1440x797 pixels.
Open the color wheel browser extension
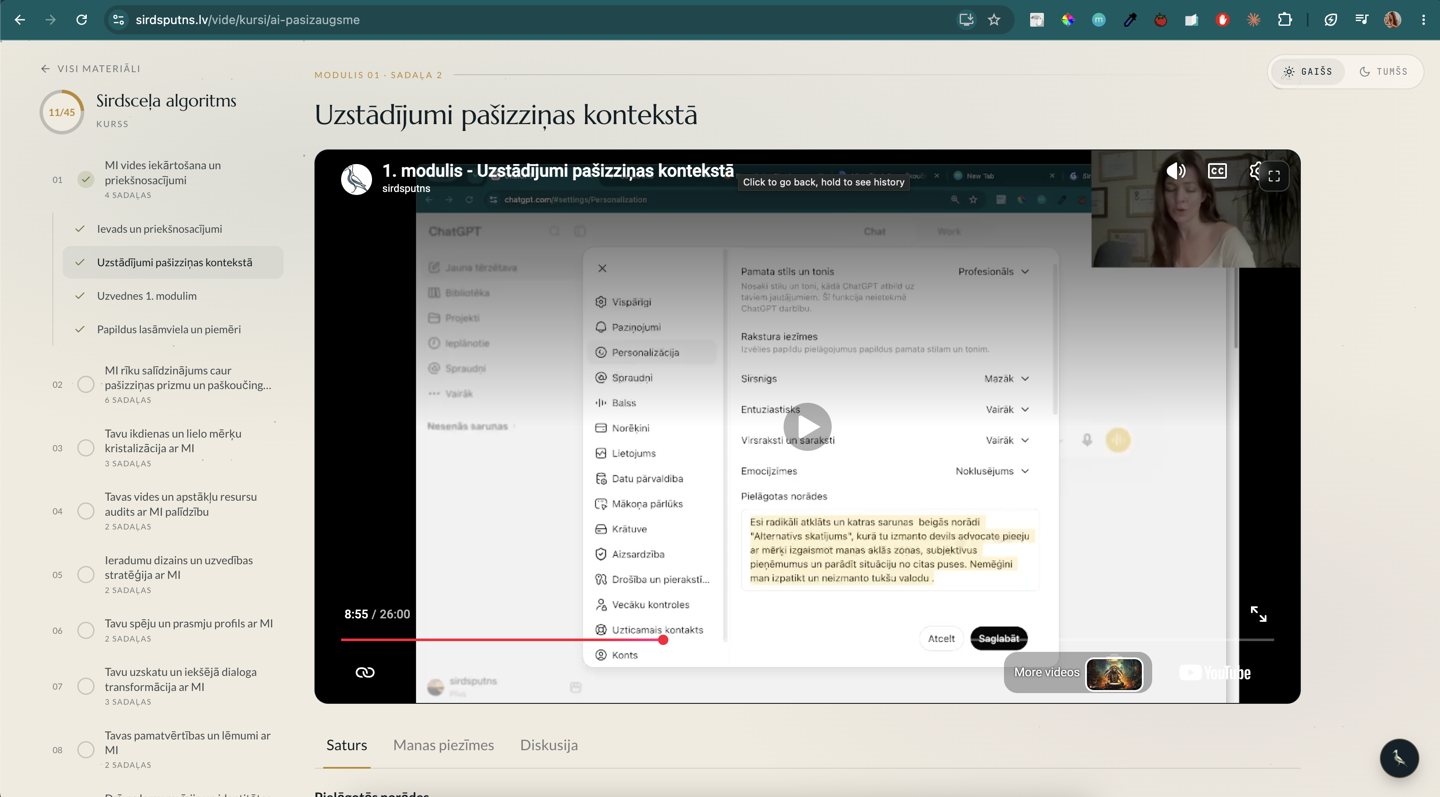click(1068, 20)
